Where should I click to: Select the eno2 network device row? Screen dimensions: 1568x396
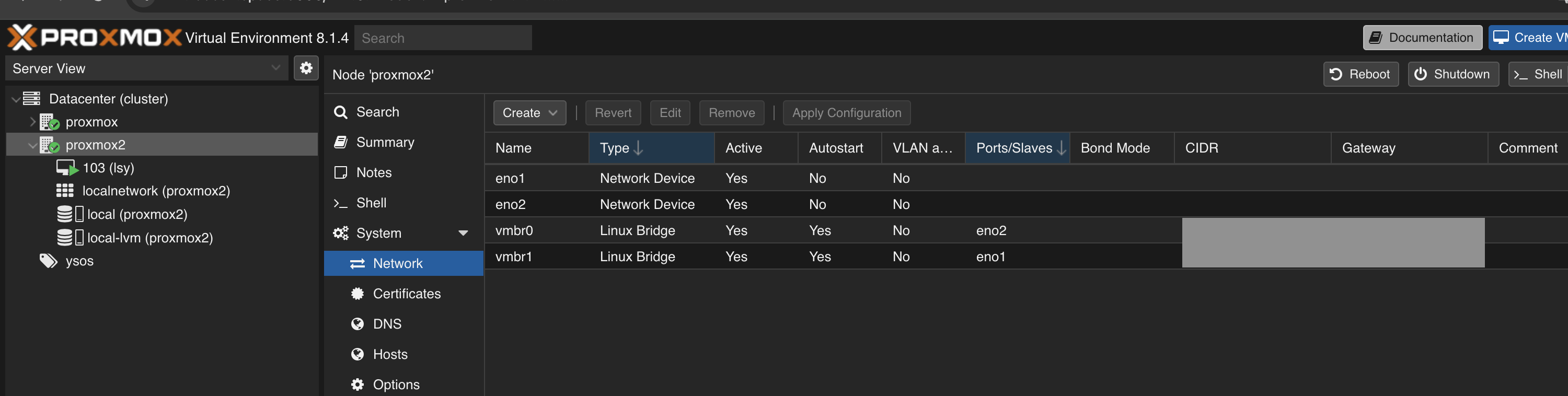point(1027,204)
